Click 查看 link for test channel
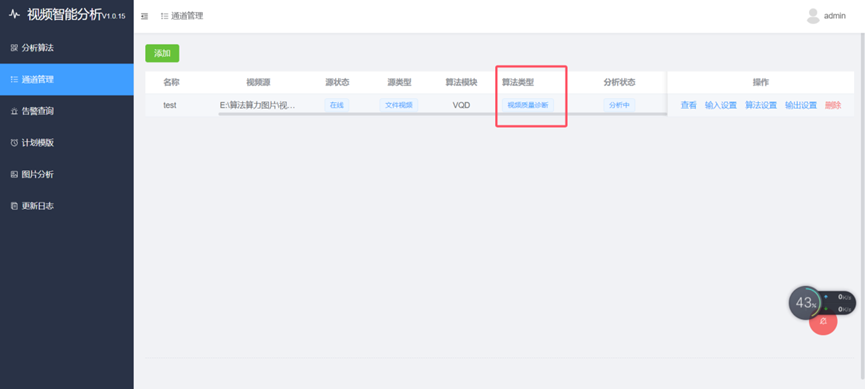Image resolution: width=865 pixels, height=389 pixels. coord(688,105)
